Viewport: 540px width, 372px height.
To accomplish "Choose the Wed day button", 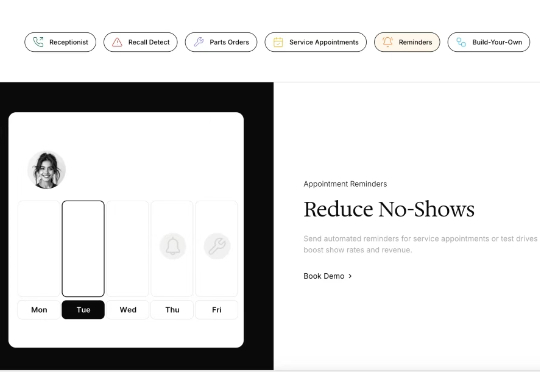I will tap(128, 310).
